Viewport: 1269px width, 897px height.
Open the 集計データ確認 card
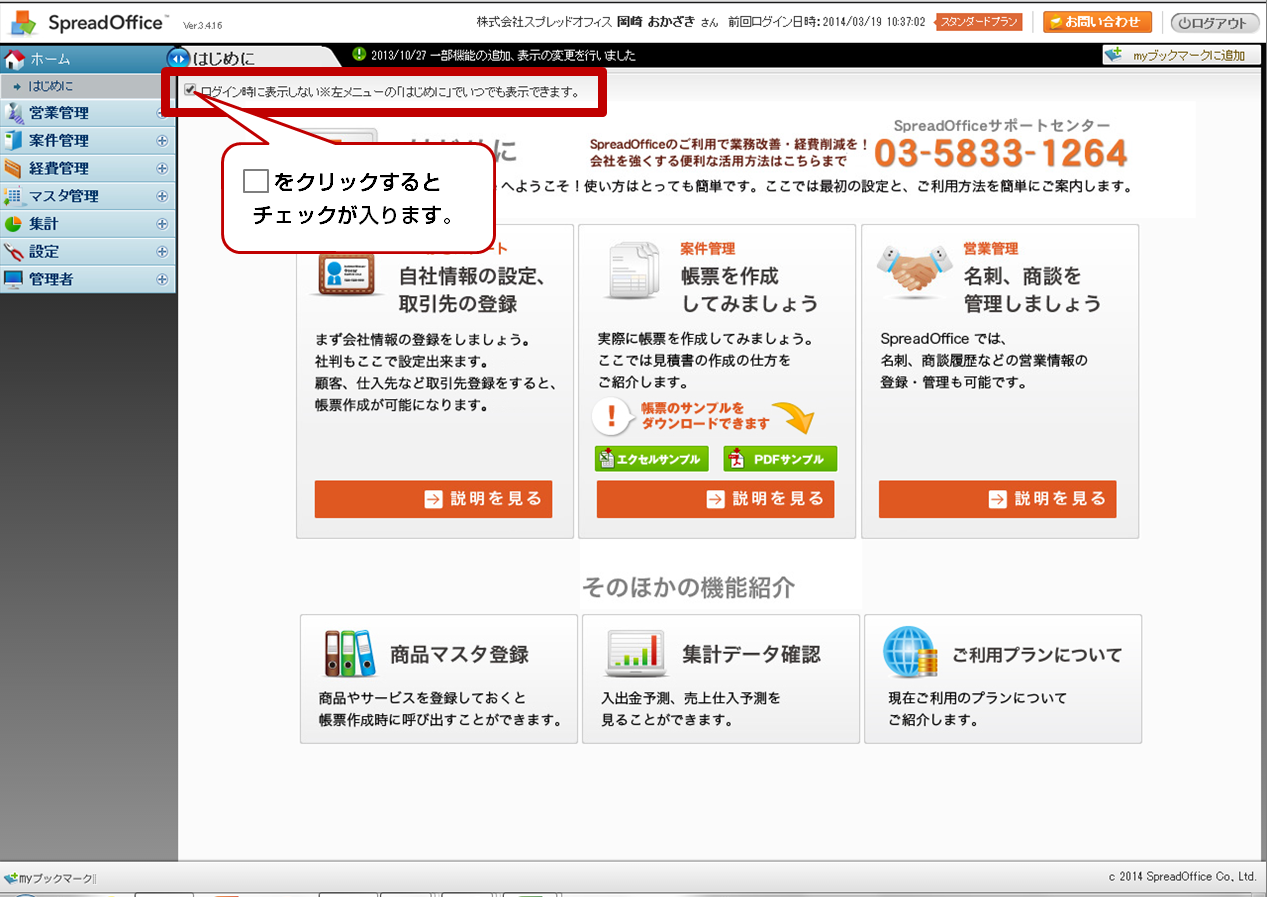tap(721, 679)
